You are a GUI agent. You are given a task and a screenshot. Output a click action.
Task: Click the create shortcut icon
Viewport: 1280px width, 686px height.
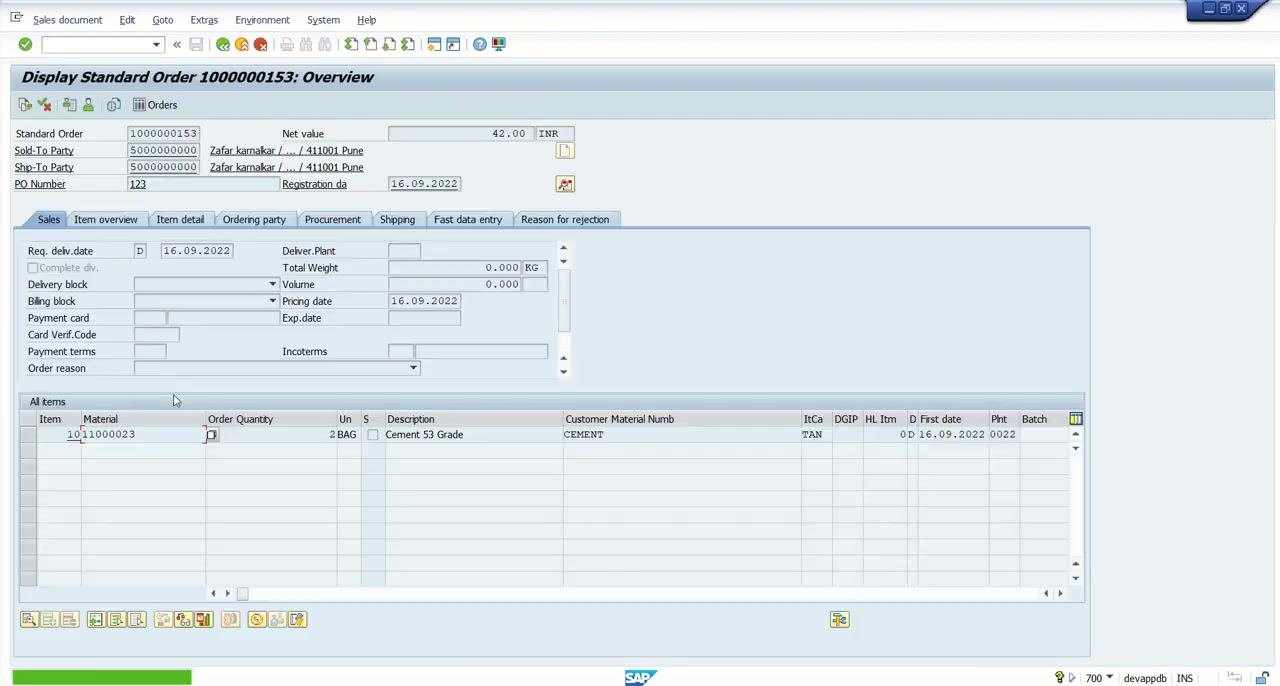453,44
